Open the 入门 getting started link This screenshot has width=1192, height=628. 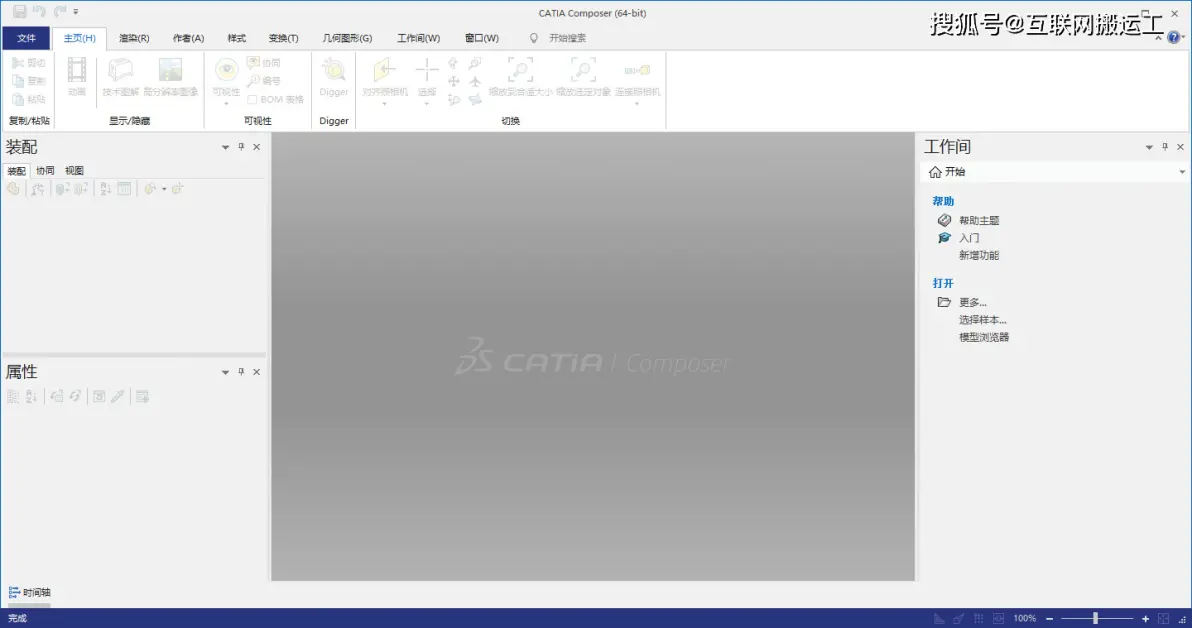pyautogui.click(x=969, y=238)
